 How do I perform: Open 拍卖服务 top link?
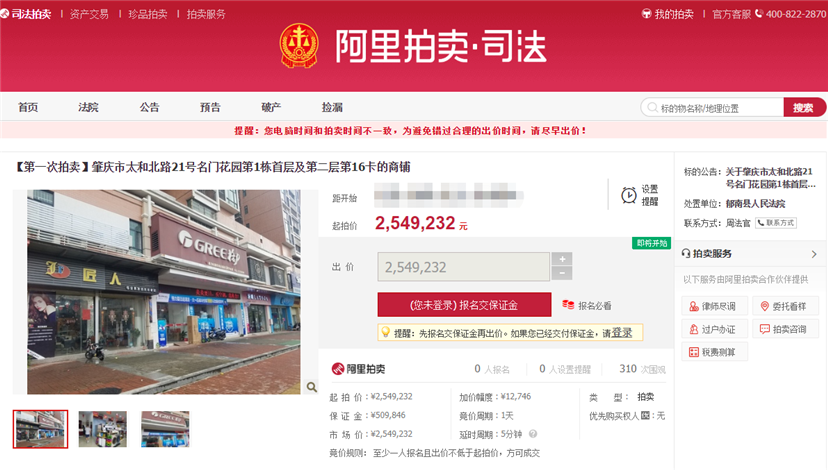206,14
